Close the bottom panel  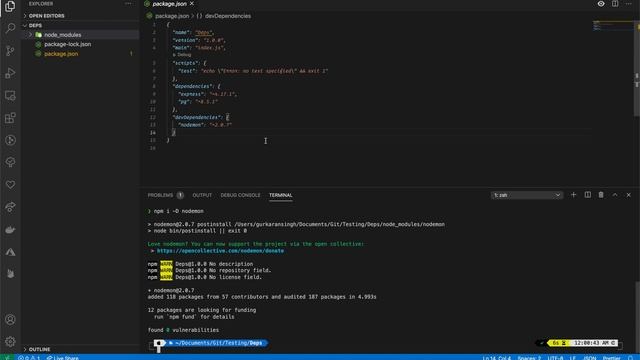point(629,195)
